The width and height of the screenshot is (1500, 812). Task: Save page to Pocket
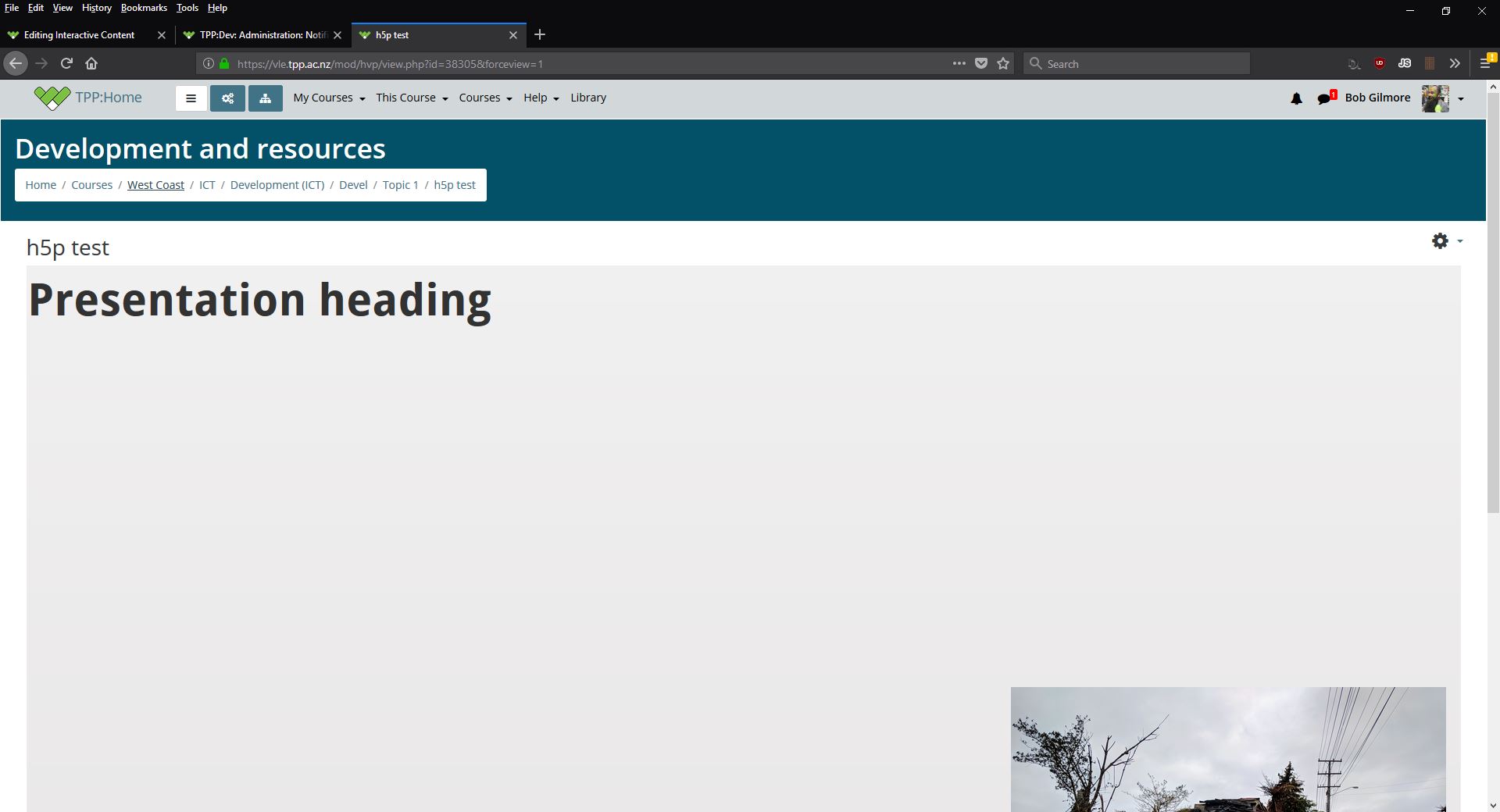coord(981,63)
